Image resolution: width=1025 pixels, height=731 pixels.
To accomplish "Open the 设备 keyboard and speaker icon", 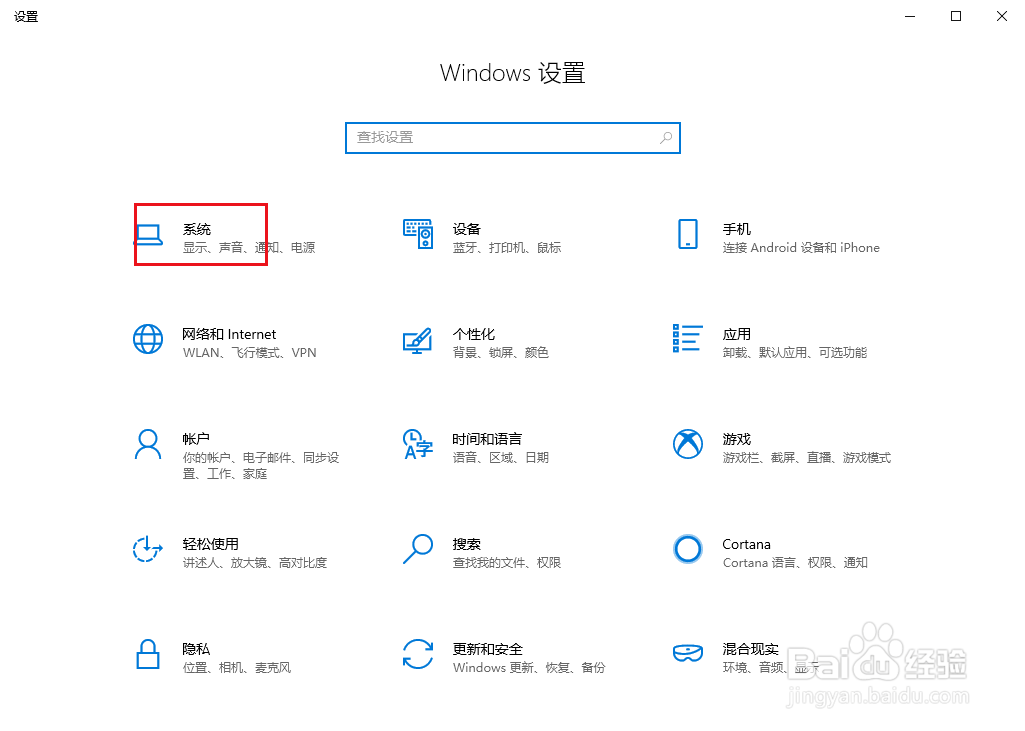I will pos(418,234).
